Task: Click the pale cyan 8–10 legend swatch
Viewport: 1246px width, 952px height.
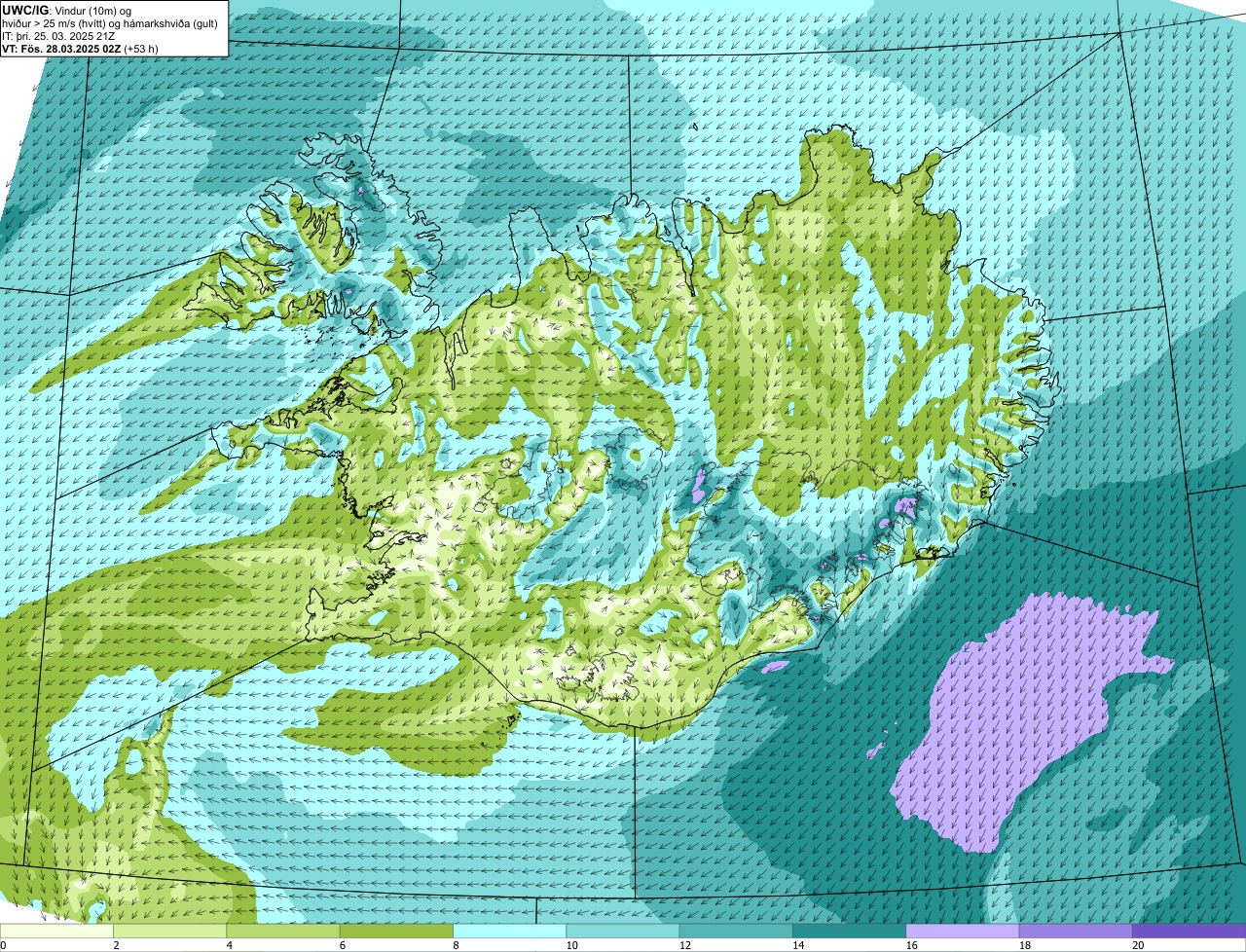Action: click(x=509, y=931)
